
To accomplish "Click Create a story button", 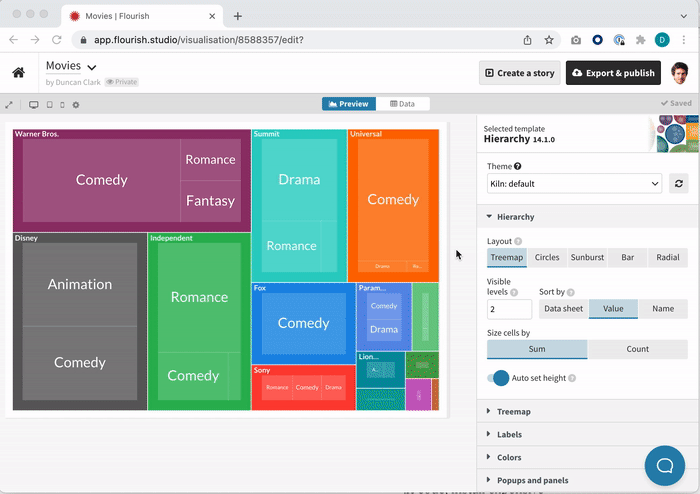I will tap(520, 73).
